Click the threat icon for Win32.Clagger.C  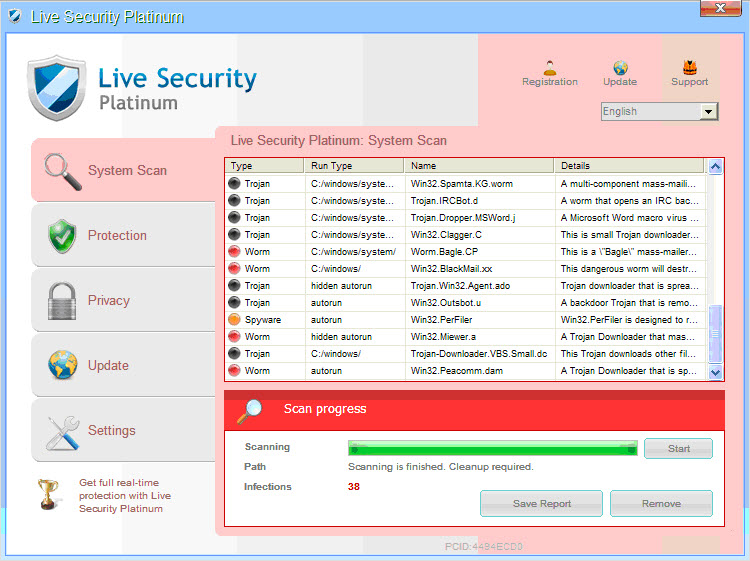click(234, 234)
